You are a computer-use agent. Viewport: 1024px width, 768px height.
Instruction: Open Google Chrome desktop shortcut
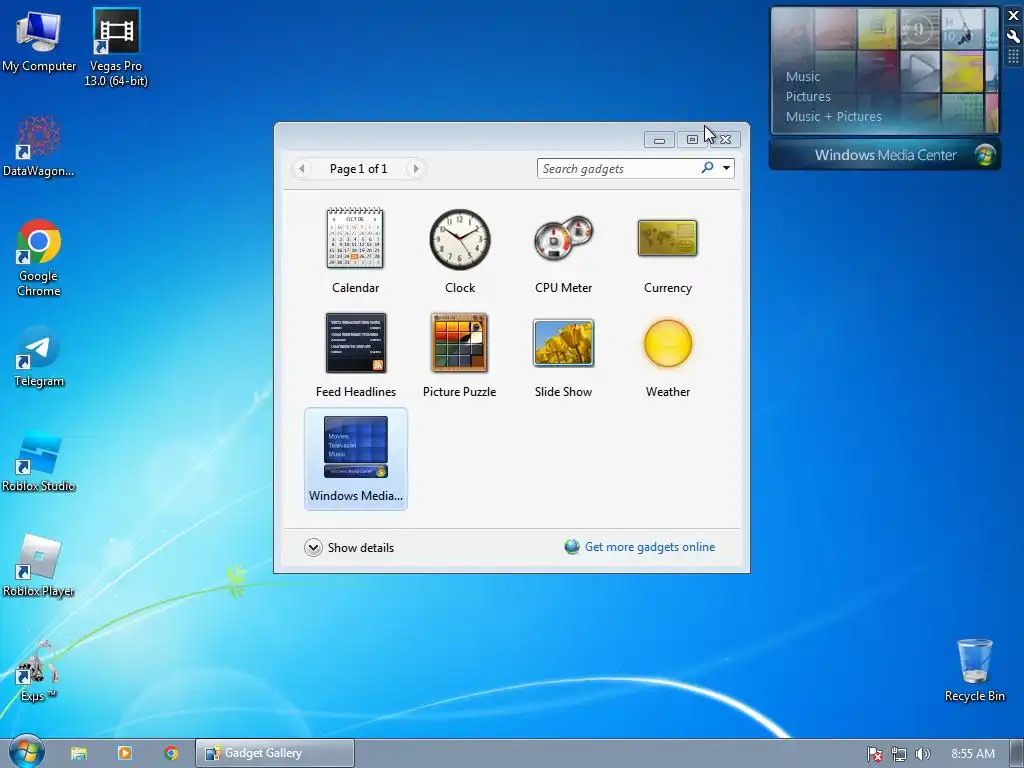coord(39,259)
